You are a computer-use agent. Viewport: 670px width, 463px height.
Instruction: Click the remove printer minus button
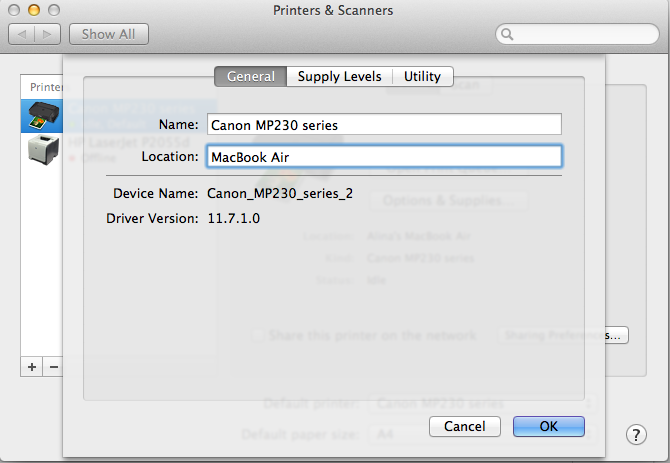click(53, 367)
